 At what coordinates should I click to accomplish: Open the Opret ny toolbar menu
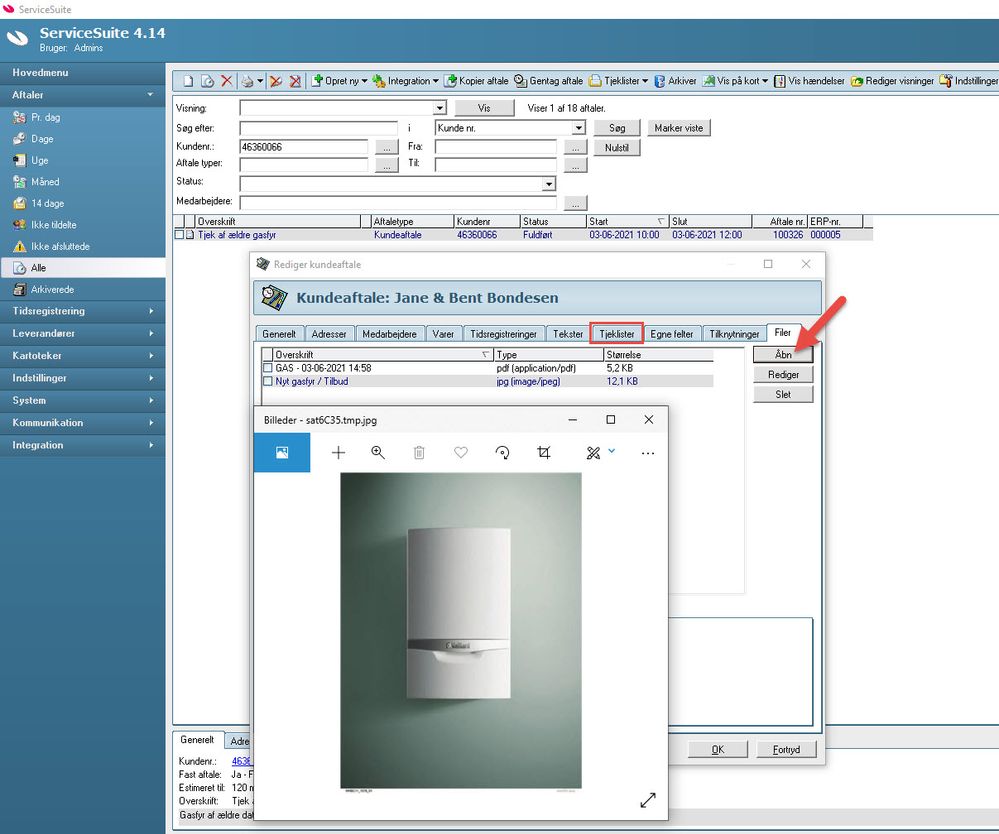pos(339,81)
